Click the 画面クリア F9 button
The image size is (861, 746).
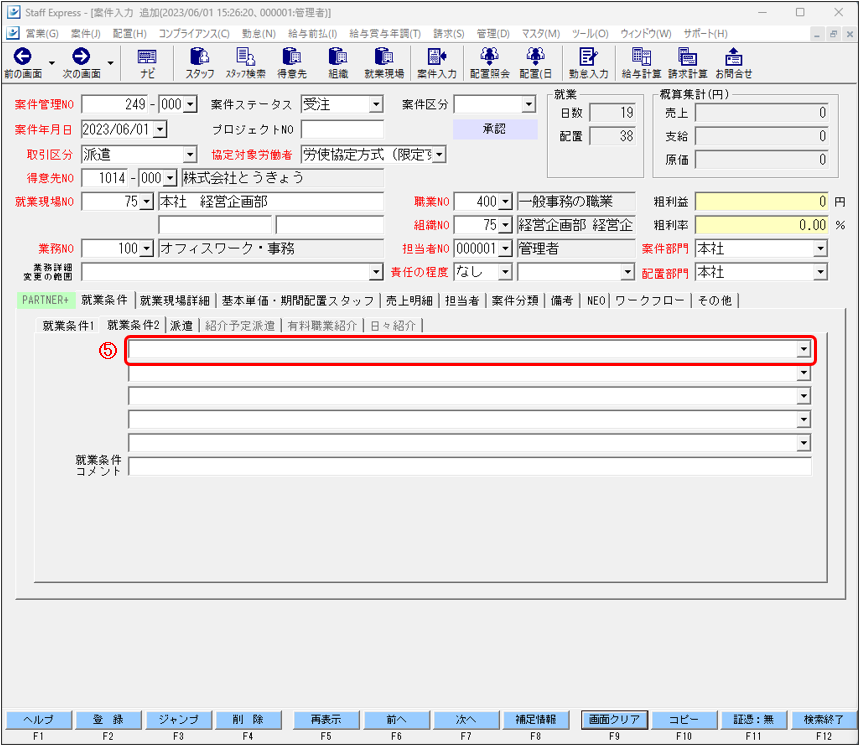click(x=614, y=720)
